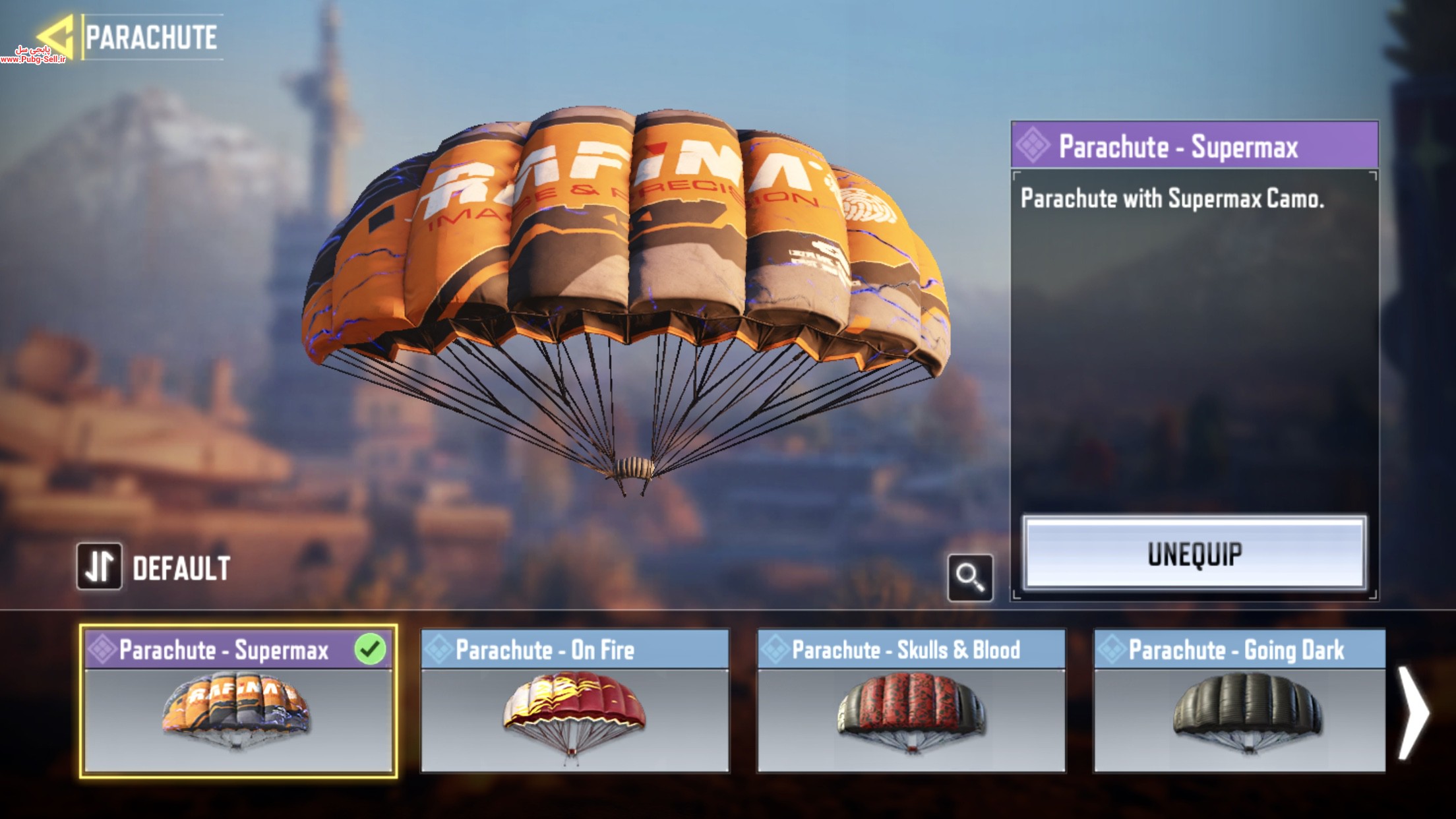
Task: Click the rarity diamond icon in Supermax header
Action: [1033, 145]
